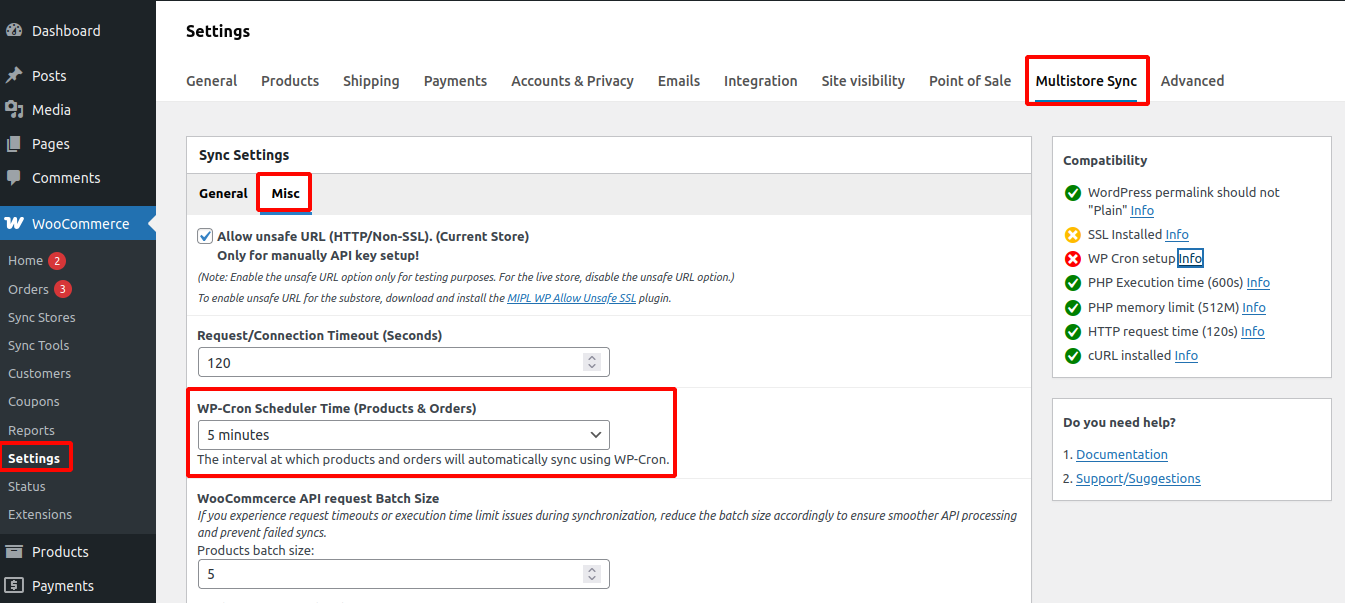Click Info link beside WP Cron setup
1345x603 pixels.
1190,259
